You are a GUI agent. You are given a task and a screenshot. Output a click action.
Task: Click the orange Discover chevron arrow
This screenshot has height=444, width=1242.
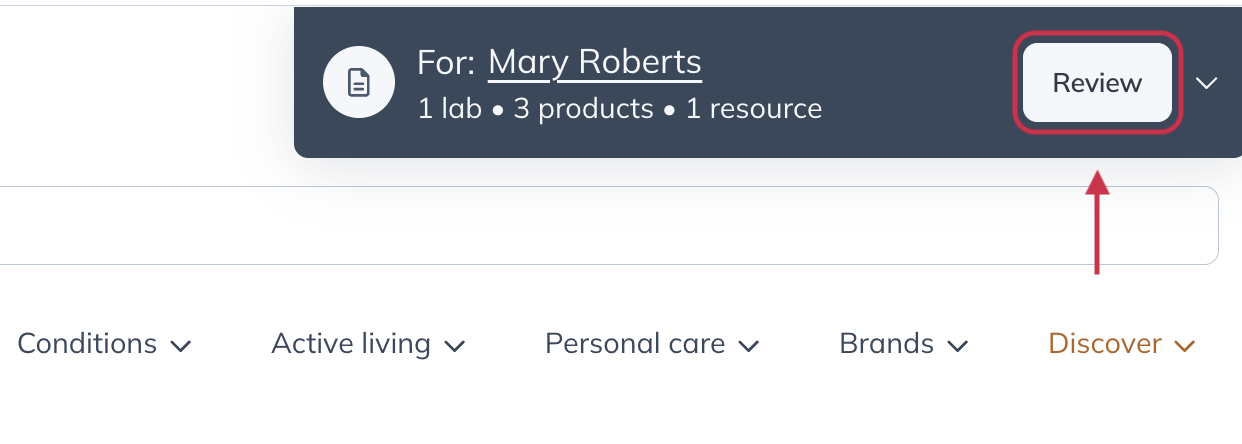tap(1185, 346)
